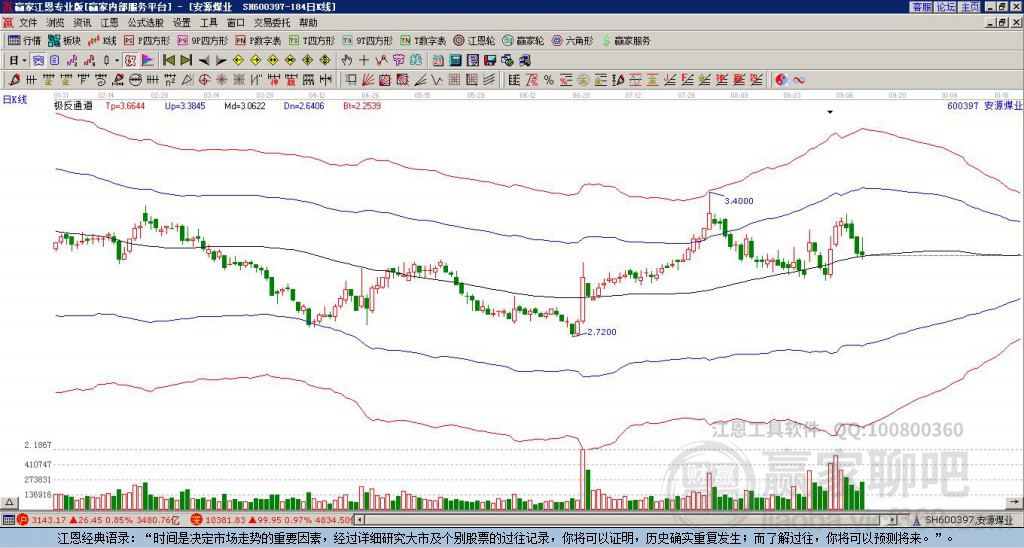
Task: Open the 资讯 menu
Action: click(82, 23)
